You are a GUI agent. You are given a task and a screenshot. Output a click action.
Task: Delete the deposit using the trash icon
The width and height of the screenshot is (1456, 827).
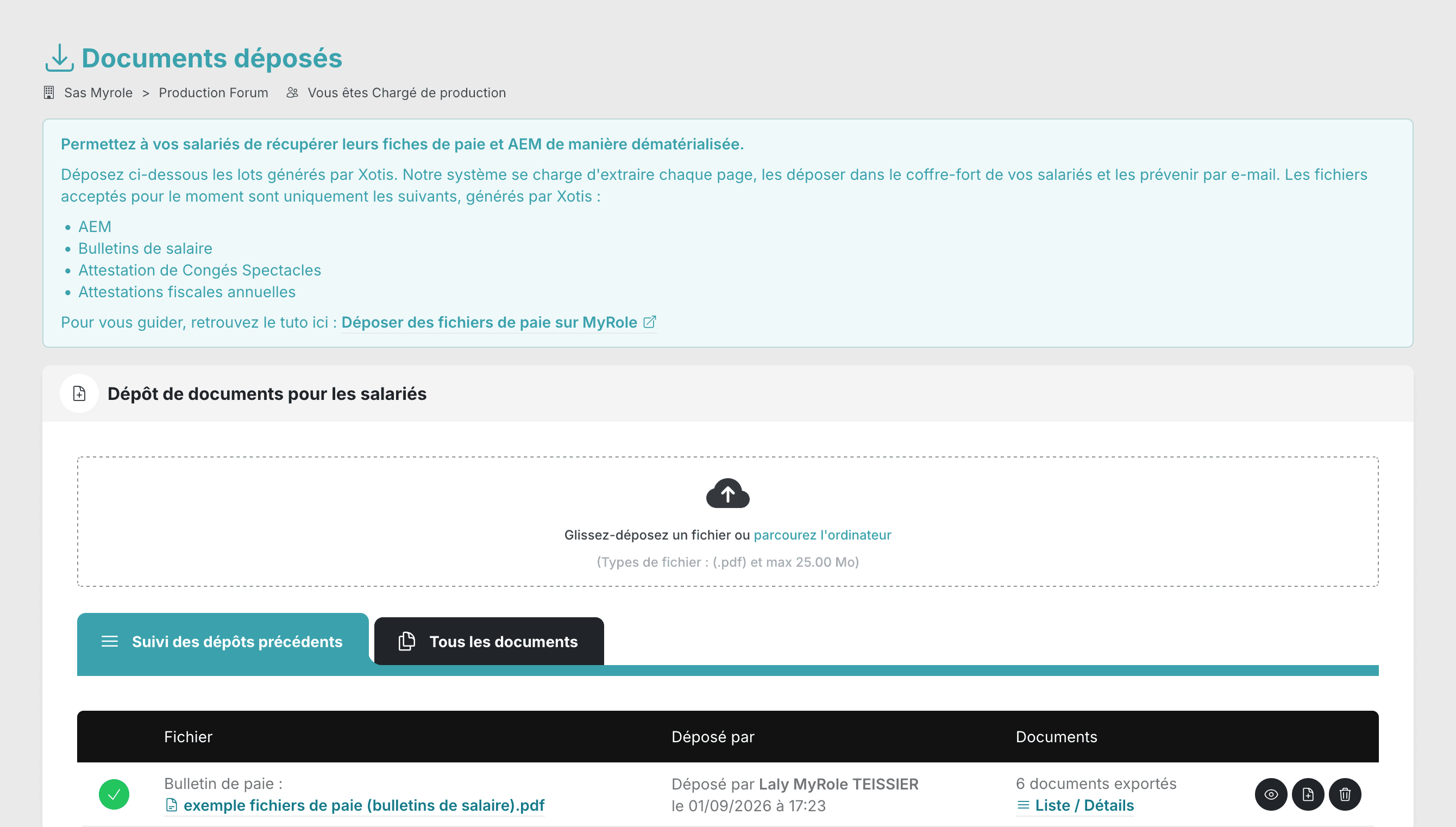coord(1345,794)
